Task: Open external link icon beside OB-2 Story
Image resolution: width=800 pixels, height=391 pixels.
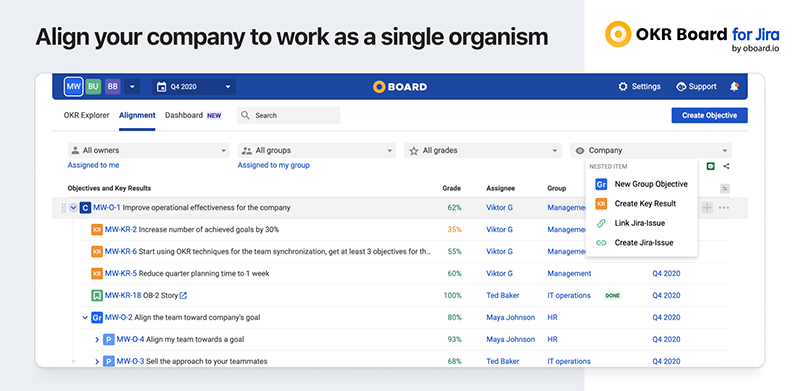Action: tap(183, 296)
